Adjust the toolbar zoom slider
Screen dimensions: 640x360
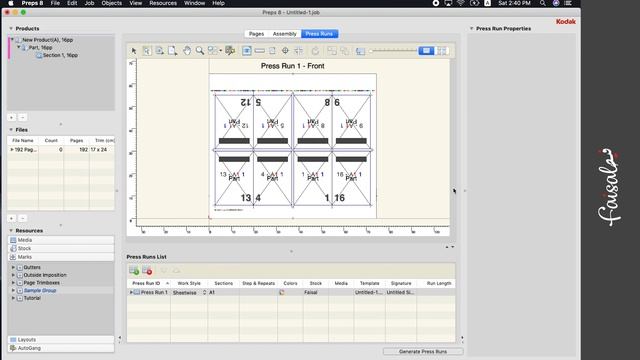pyautogui.click(x=393, y=51)
